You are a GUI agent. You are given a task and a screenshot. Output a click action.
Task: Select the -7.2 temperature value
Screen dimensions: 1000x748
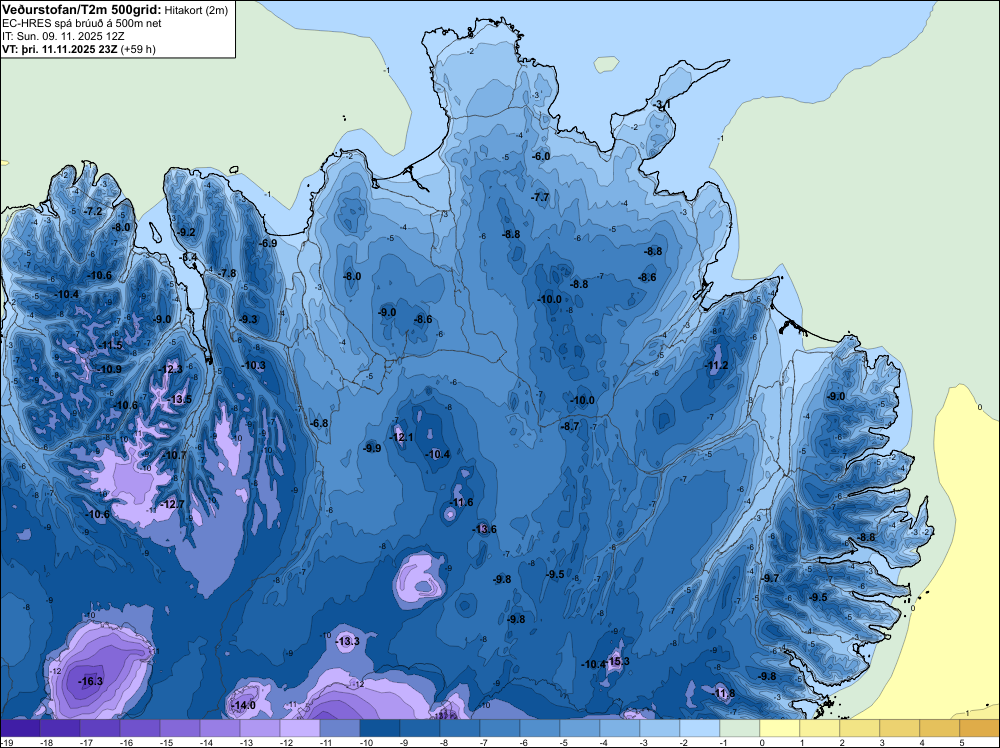point(94,211)
